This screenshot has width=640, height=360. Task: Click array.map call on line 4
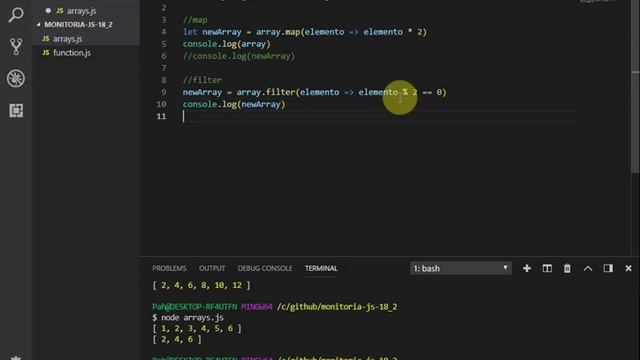click(x=341, y=32)
